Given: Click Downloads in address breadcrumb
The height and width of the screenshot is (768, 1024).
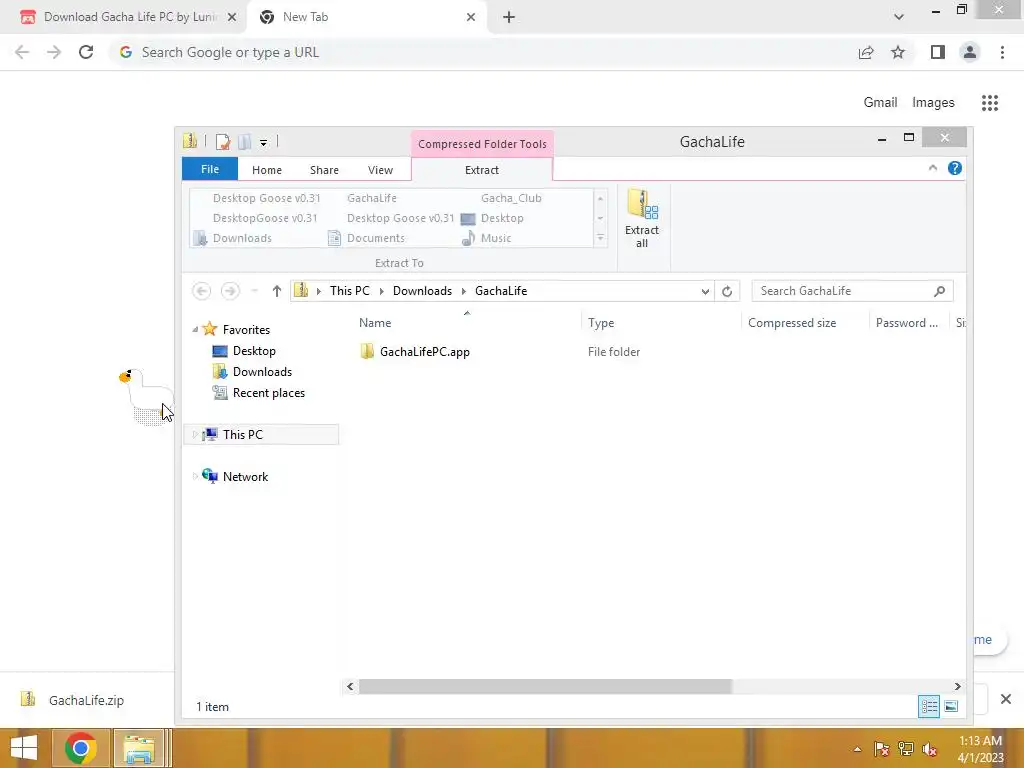Looking at the screenshot, I should click(422, 291).
